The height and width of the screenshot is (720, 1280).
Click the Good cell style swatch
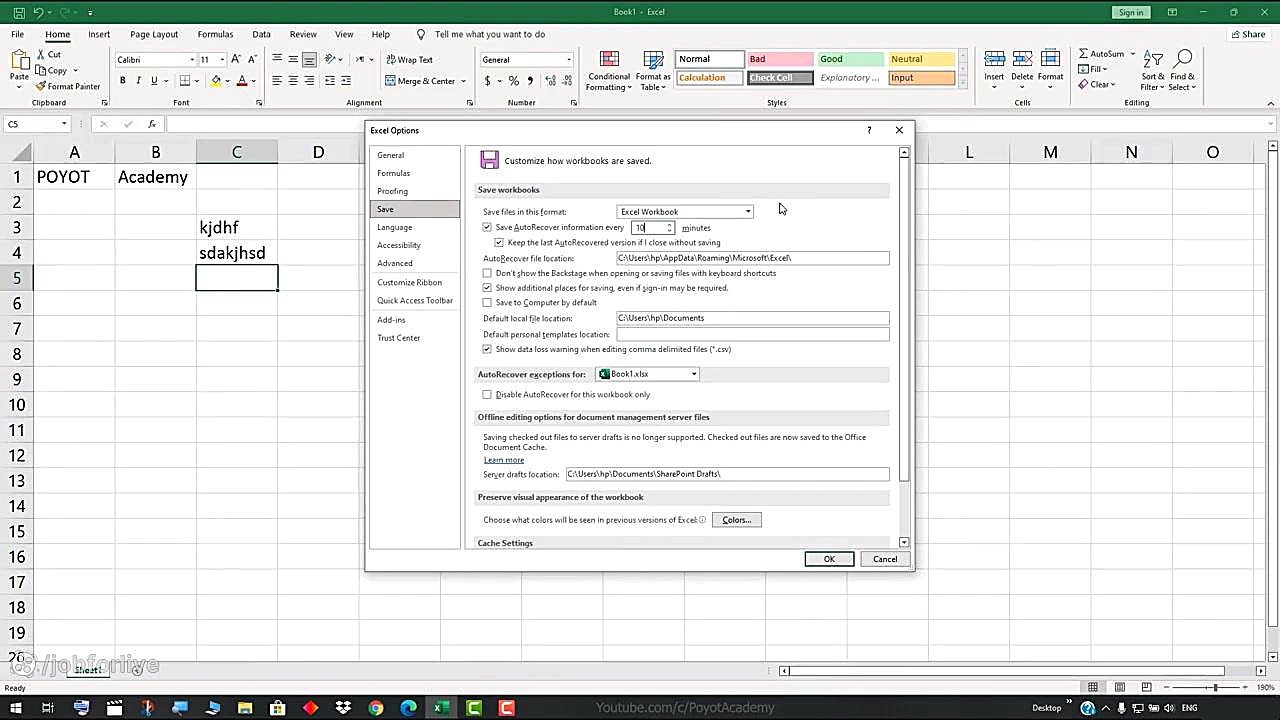pyautogui.click(x=851, y=59)
